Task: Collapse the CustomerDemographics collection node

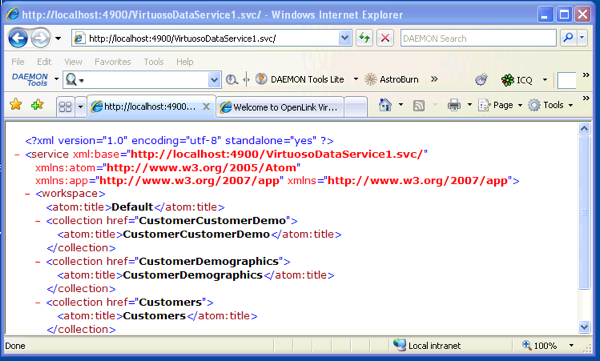Action: point(38,262)
